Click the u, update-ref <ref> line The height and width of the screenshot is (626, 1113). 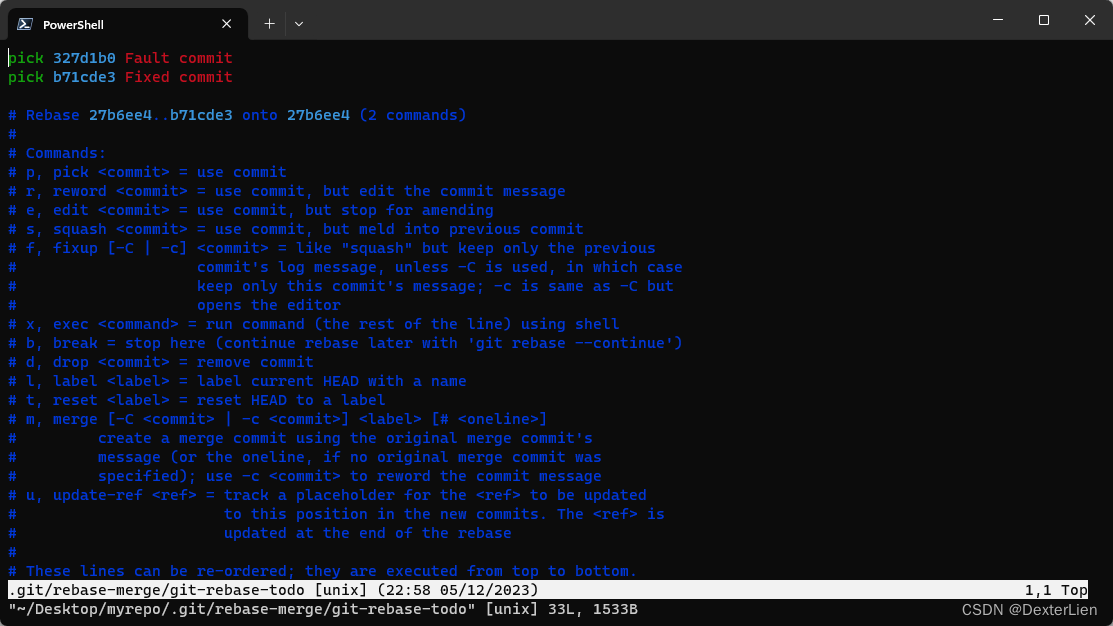point(327,495)
